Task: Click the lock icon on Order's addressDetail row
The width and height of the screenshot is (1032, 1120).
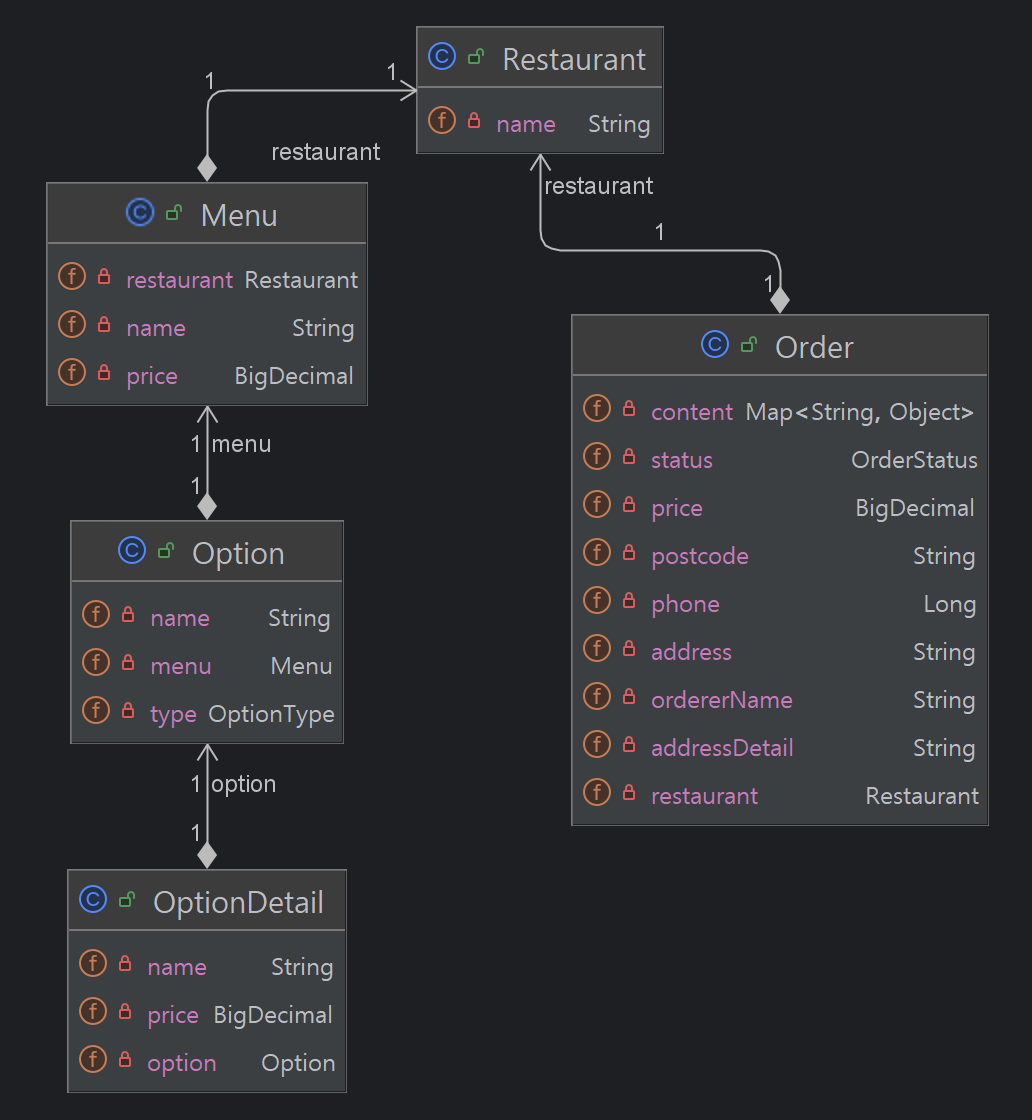Action: [629, 744]
